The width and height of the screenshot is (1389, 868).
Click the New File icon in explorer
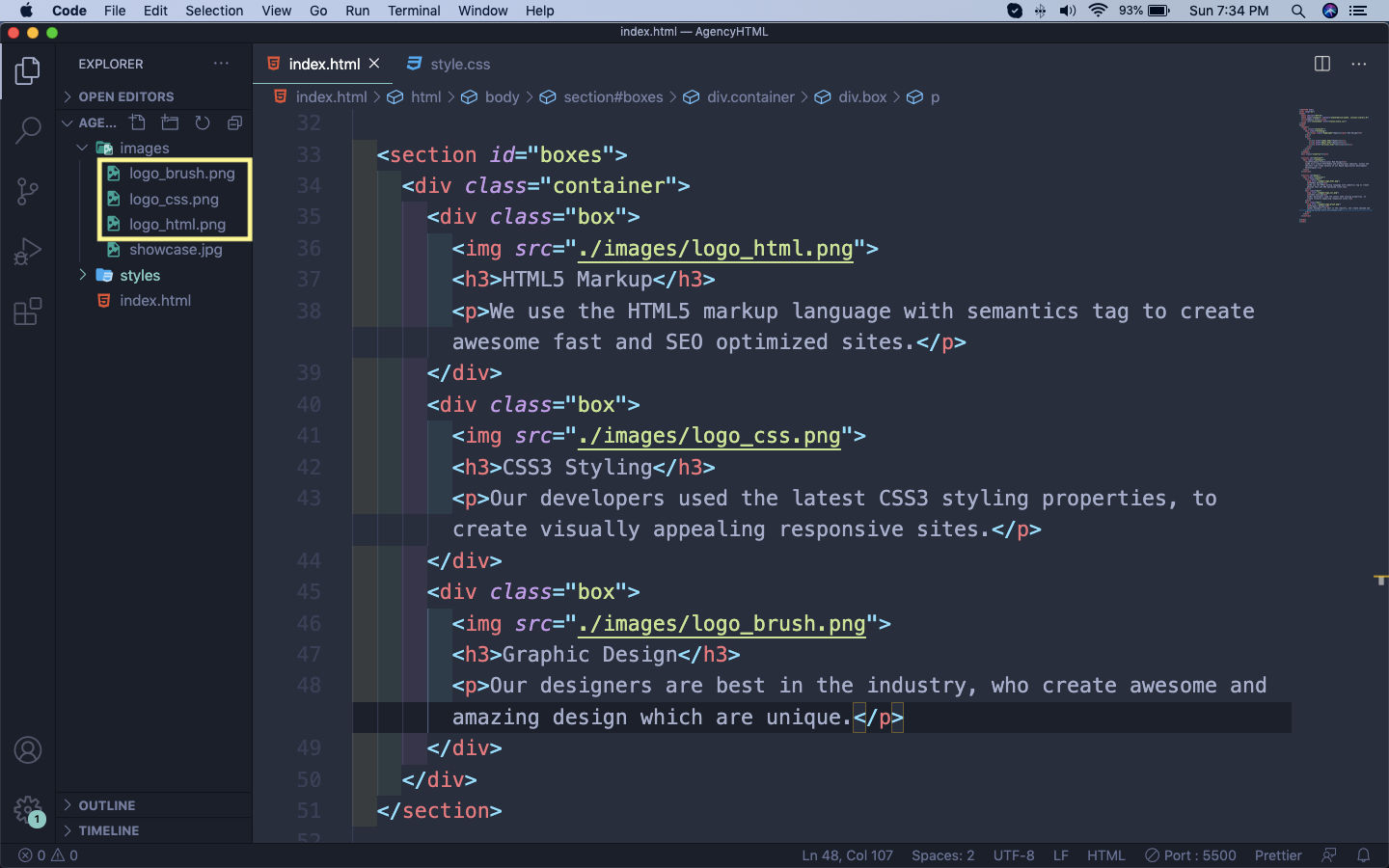138,122
